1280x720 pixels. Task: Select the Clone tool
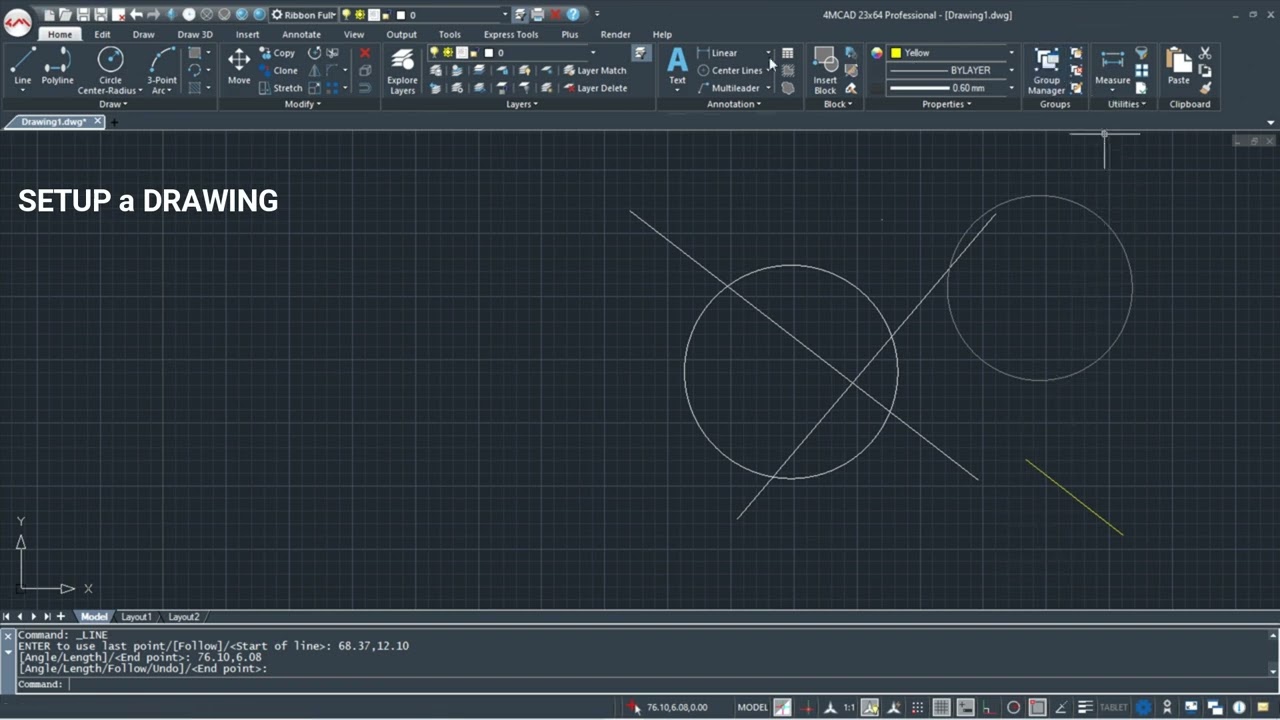[277, 71]
